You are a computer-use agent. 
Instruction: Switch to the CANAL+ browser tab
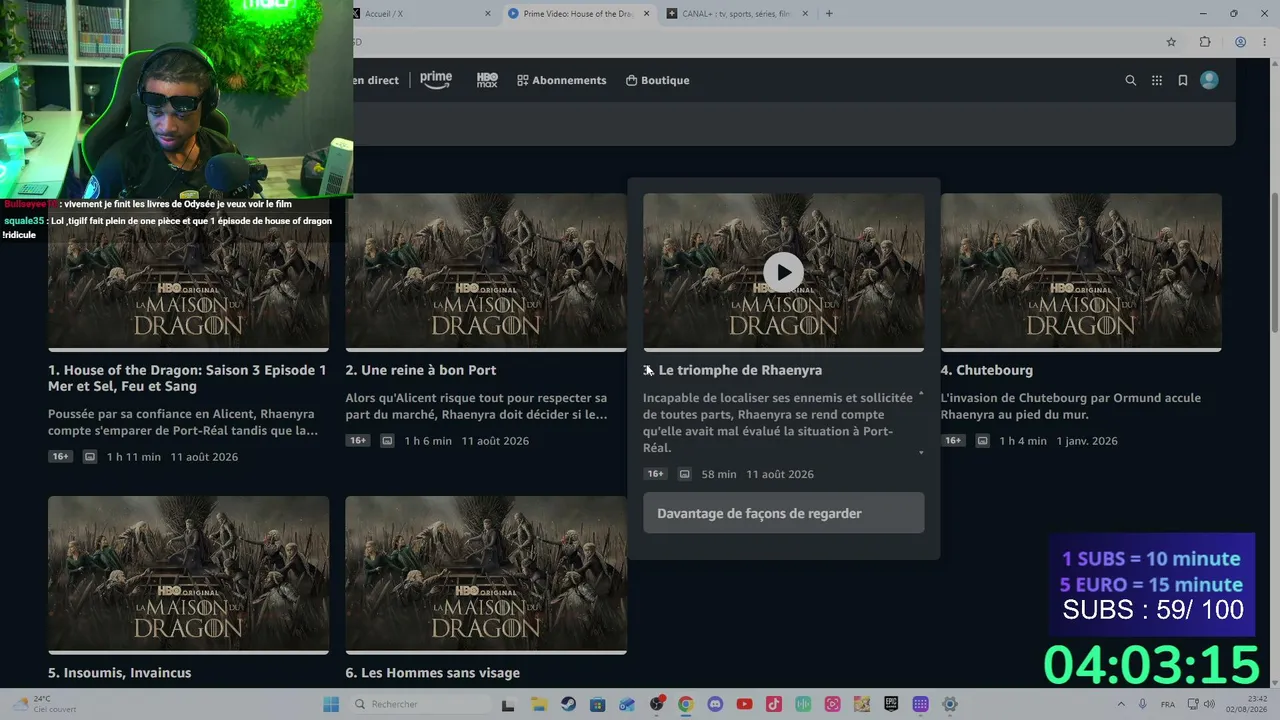point(736,14)
